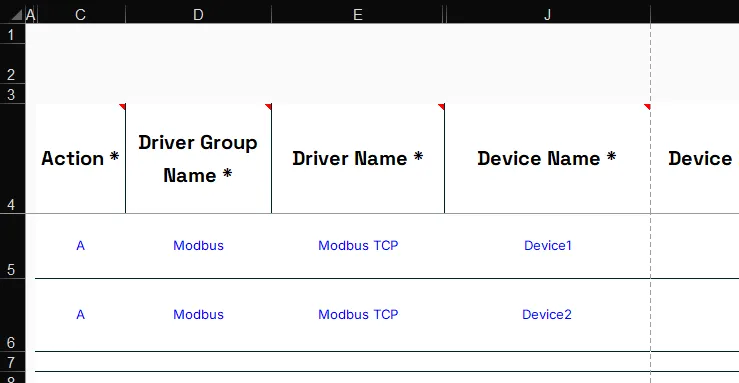Viewport: 739px width, 383px height.
Task: Click the 'Driver Name *' header cell
Action: coord(358,159)
